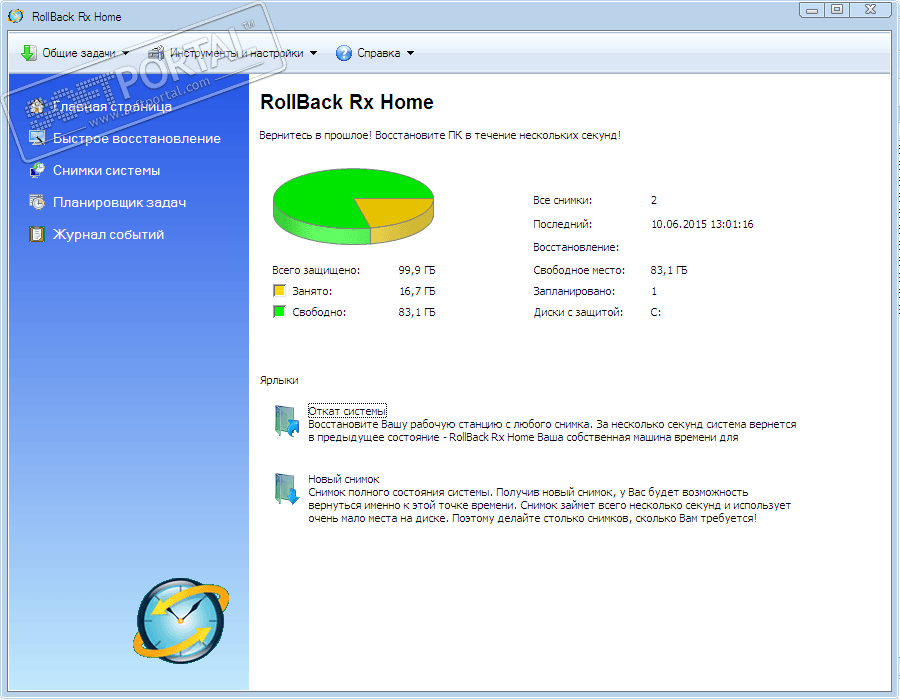This screenshot has height=700, width=900.
Task: Click the Все снимки count 2
Action: point(654,200)
